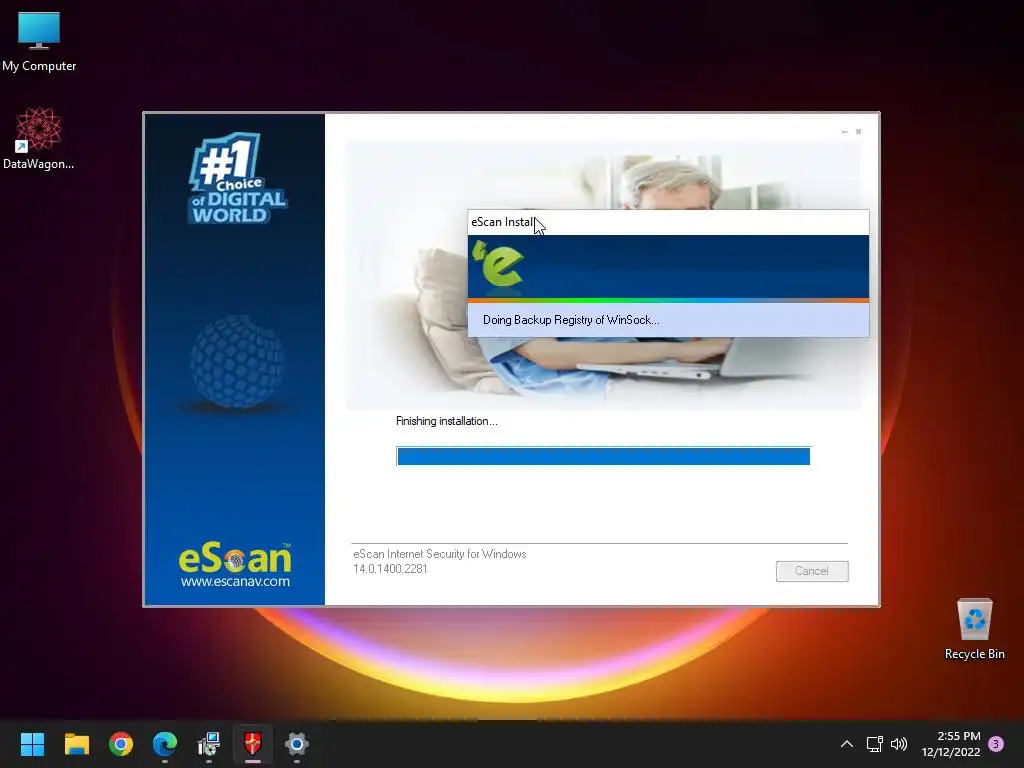This screenshot has width=1024, height=768.
Task: Click the blue globe graphic in the sidebar
Action: (x=237, y=362)
